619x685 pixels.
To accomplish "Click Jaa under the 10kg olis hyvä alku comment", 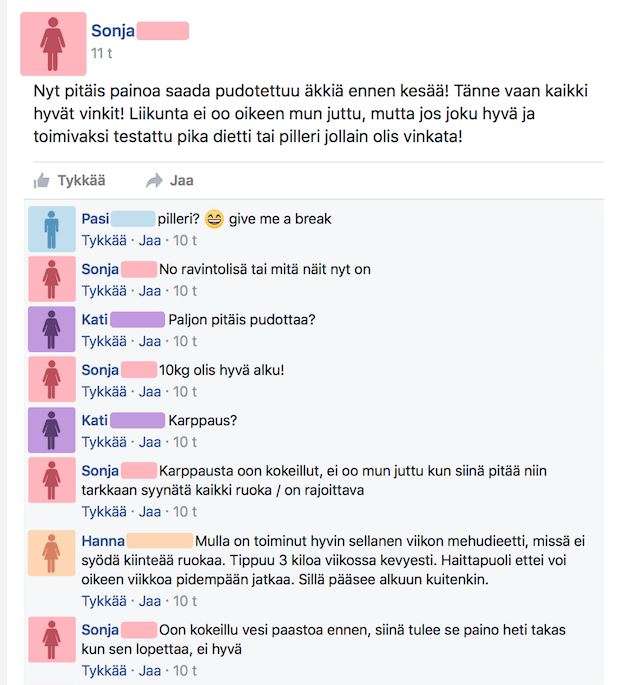I will pyautogui.click(x=149, y=392).
